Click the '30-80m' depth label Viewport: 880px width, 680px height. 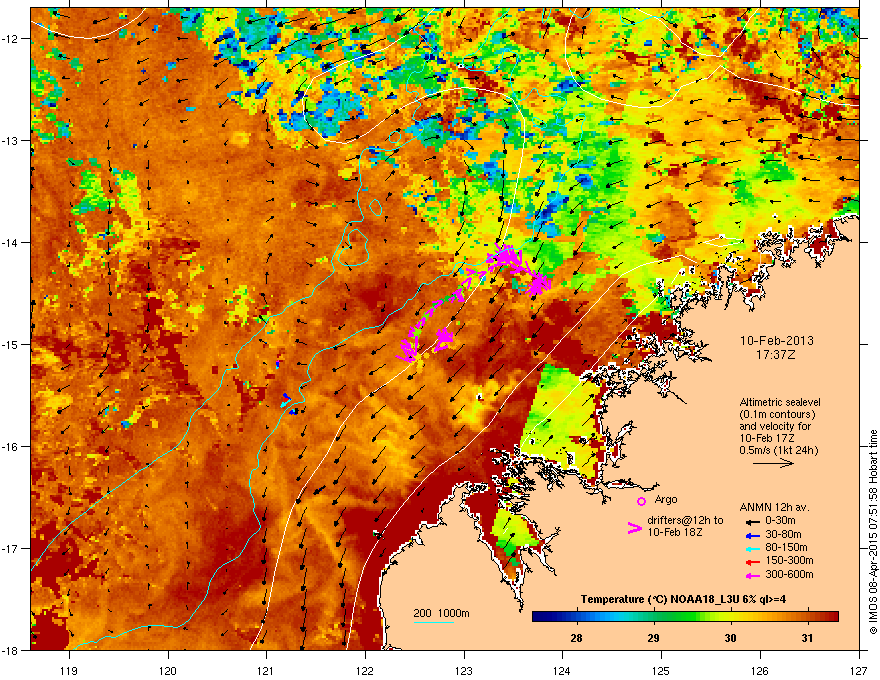click(x=783, y=534)
